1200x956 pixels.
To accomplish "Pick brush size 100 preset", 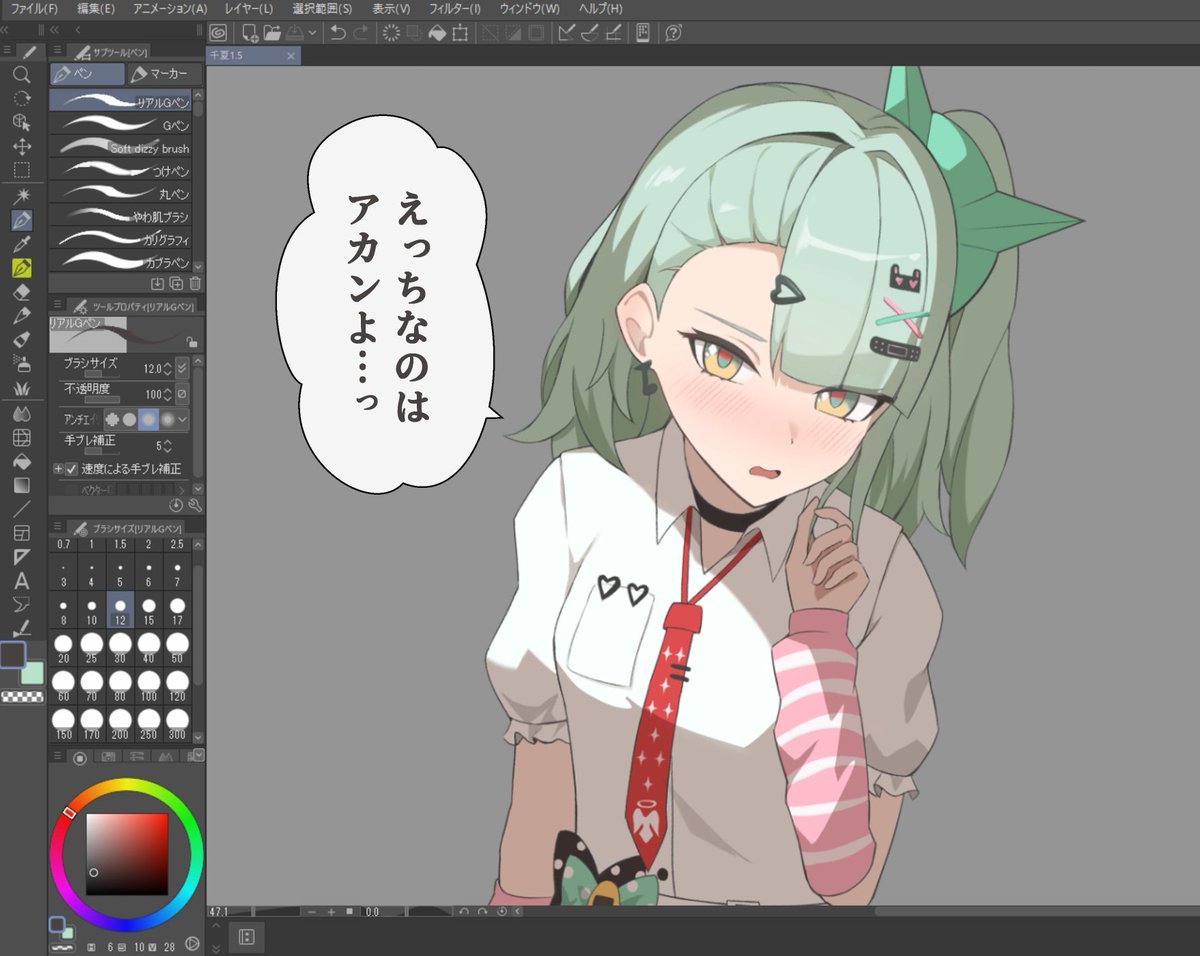I will tap(149, 684).
